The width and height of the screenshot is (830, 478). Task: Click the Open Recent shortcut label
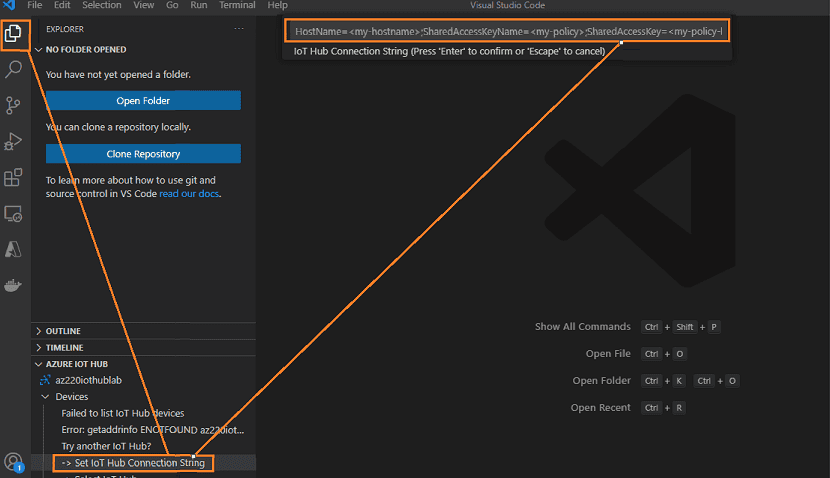[x=600, y=408]
